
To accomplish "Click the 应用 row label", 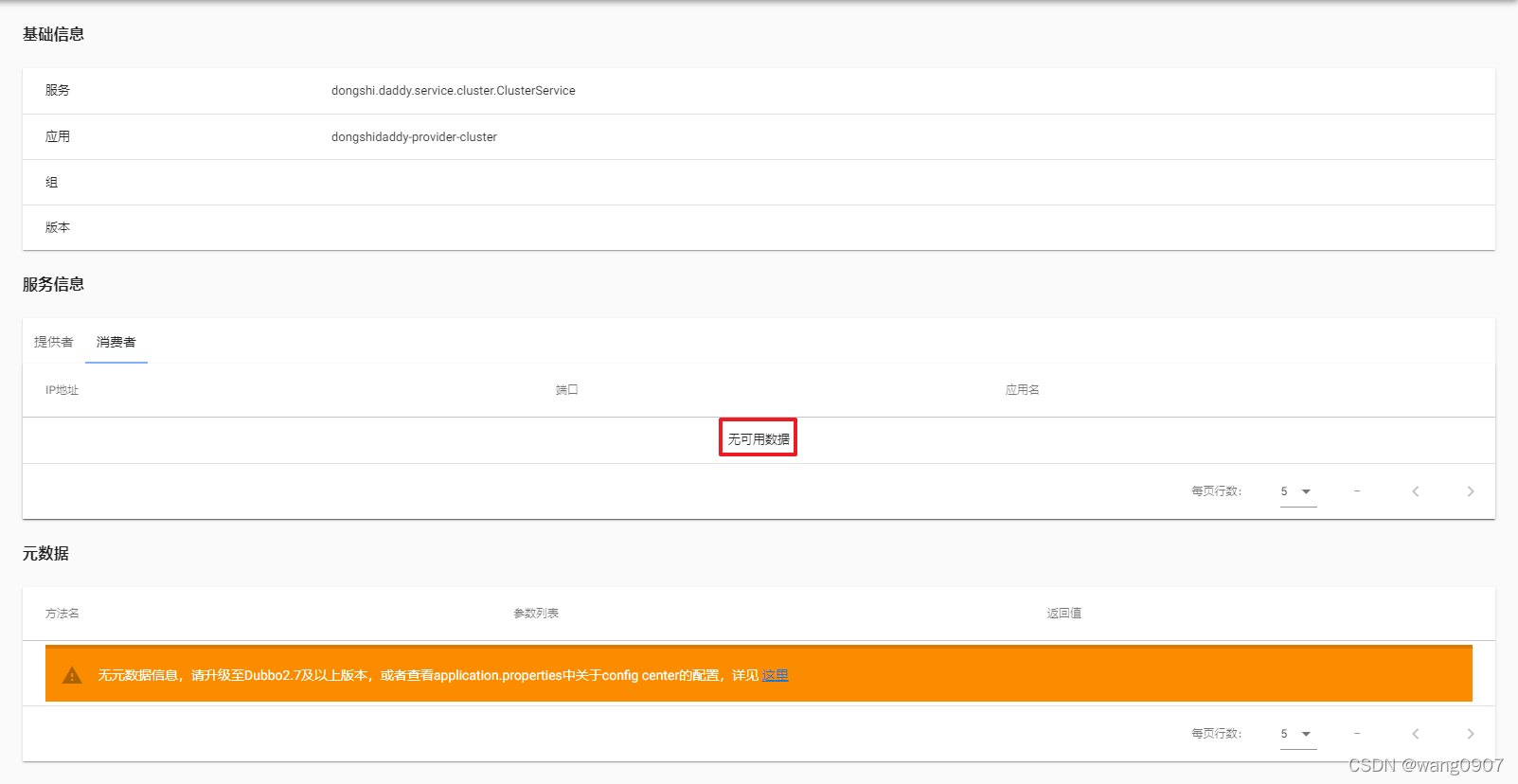I will (x=58, y=137).
